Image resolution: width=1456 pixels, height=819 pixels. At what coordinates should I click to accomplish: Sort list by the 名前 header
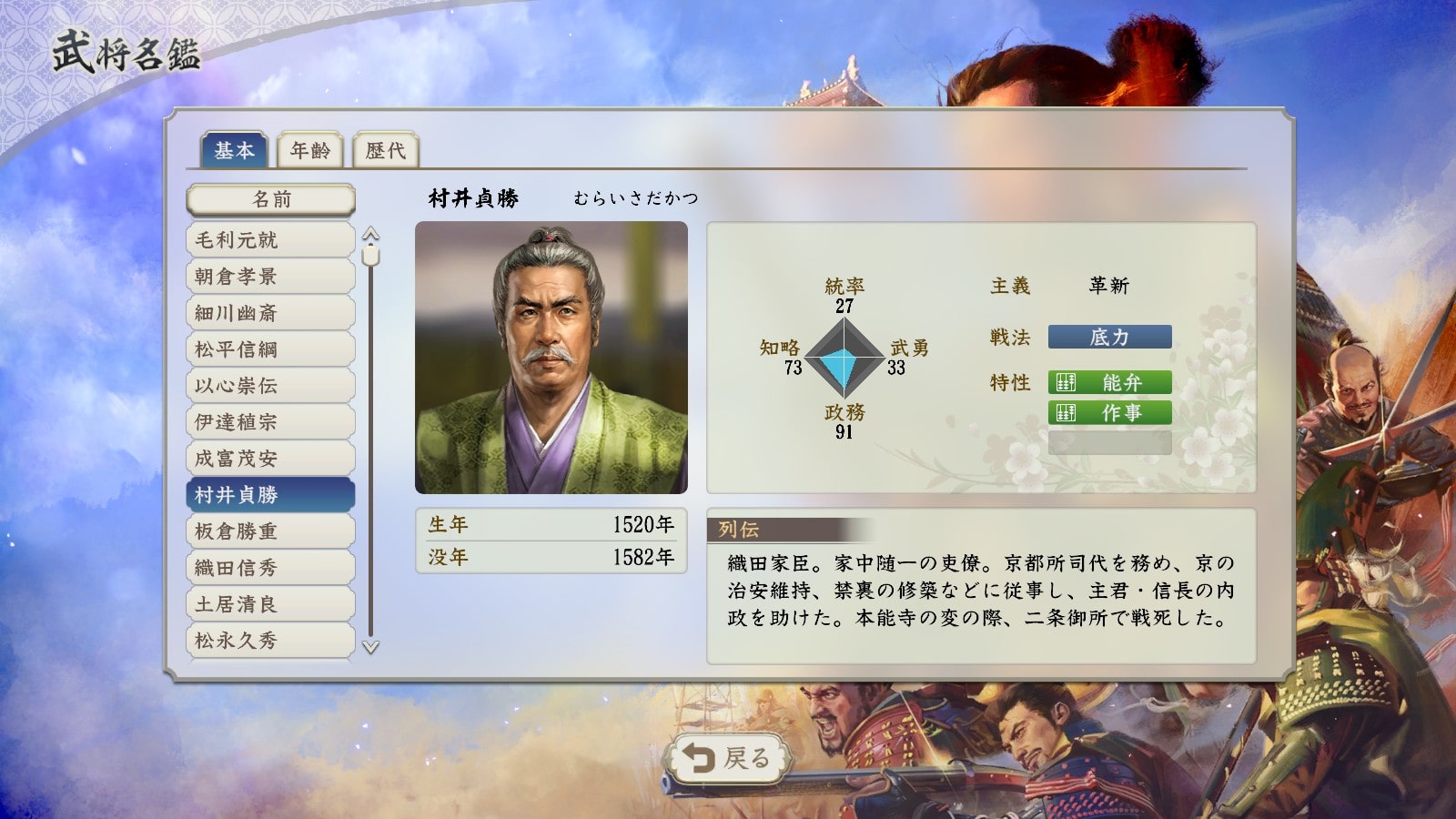[271, 199]
